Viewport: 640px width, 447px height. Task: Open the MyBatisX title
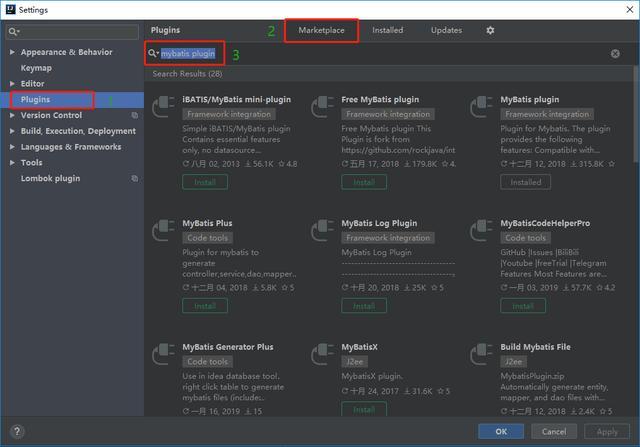tap(359, 347)
